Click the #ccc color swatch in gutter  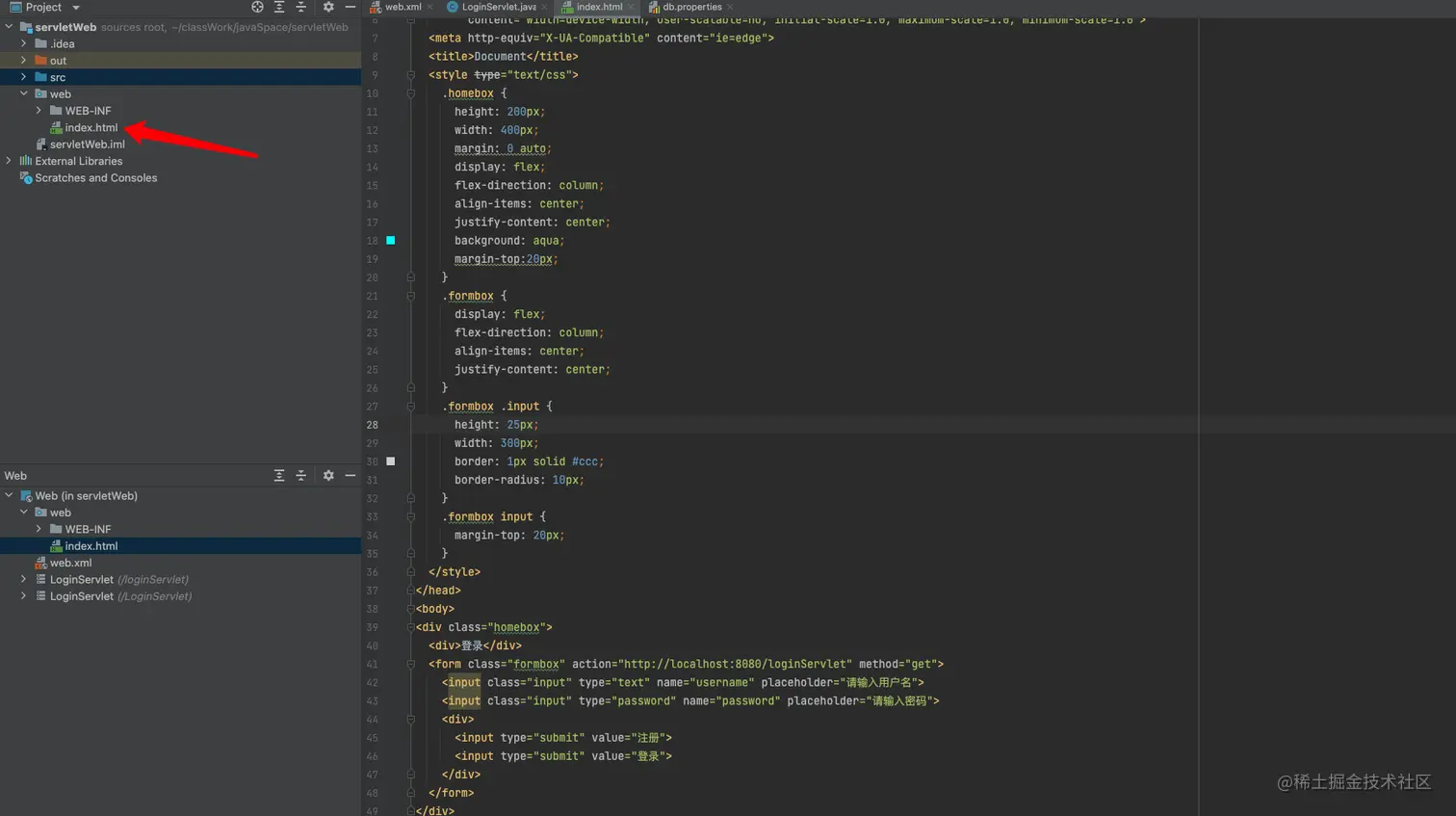click(391, 461)
